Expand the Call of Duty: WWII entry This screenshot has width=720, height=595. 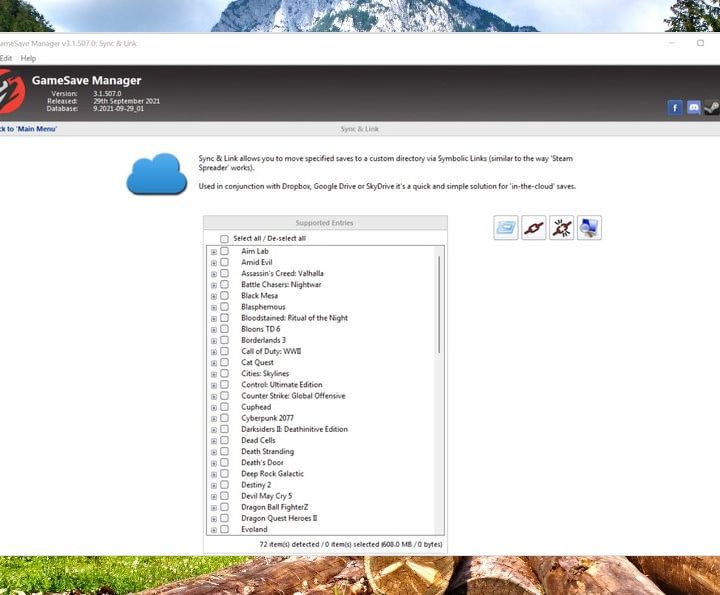214,352
